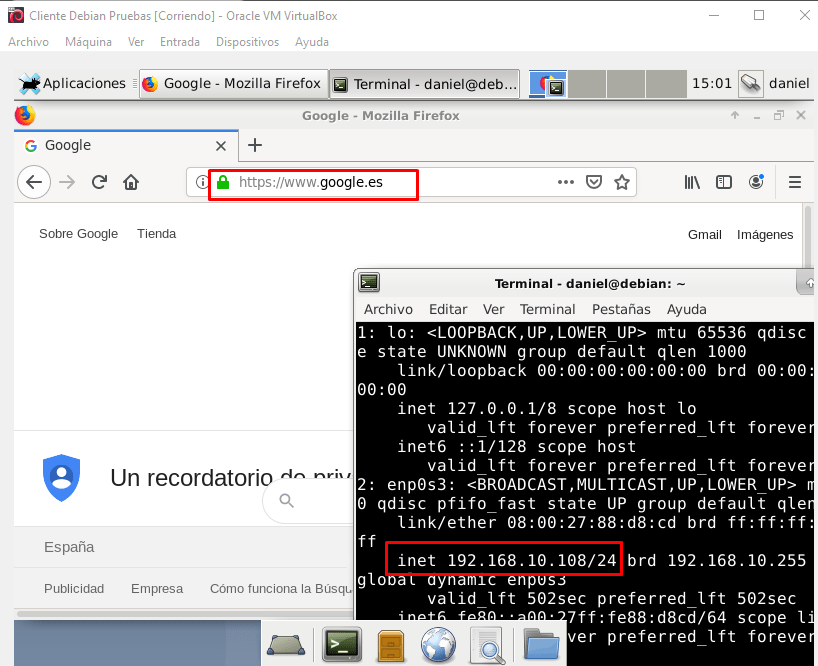
Task: Click the Firefox back arrow button
Action: tap(34, 182)
